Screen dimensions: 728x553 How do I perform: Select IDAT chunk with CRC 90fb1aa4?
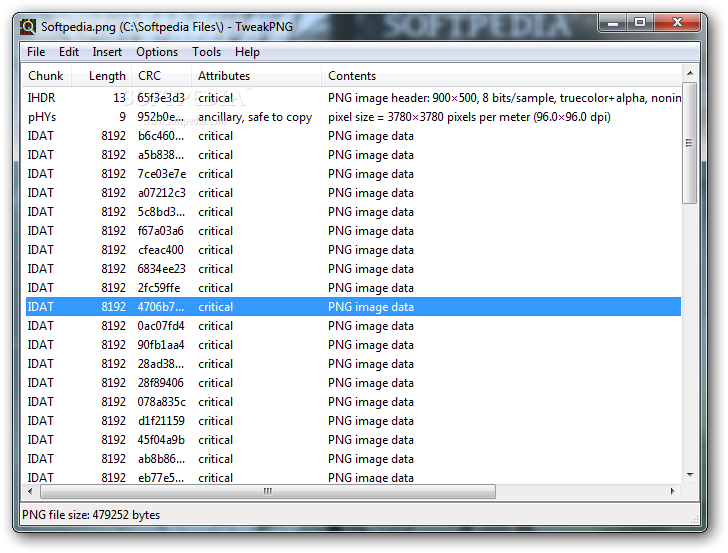353,345
